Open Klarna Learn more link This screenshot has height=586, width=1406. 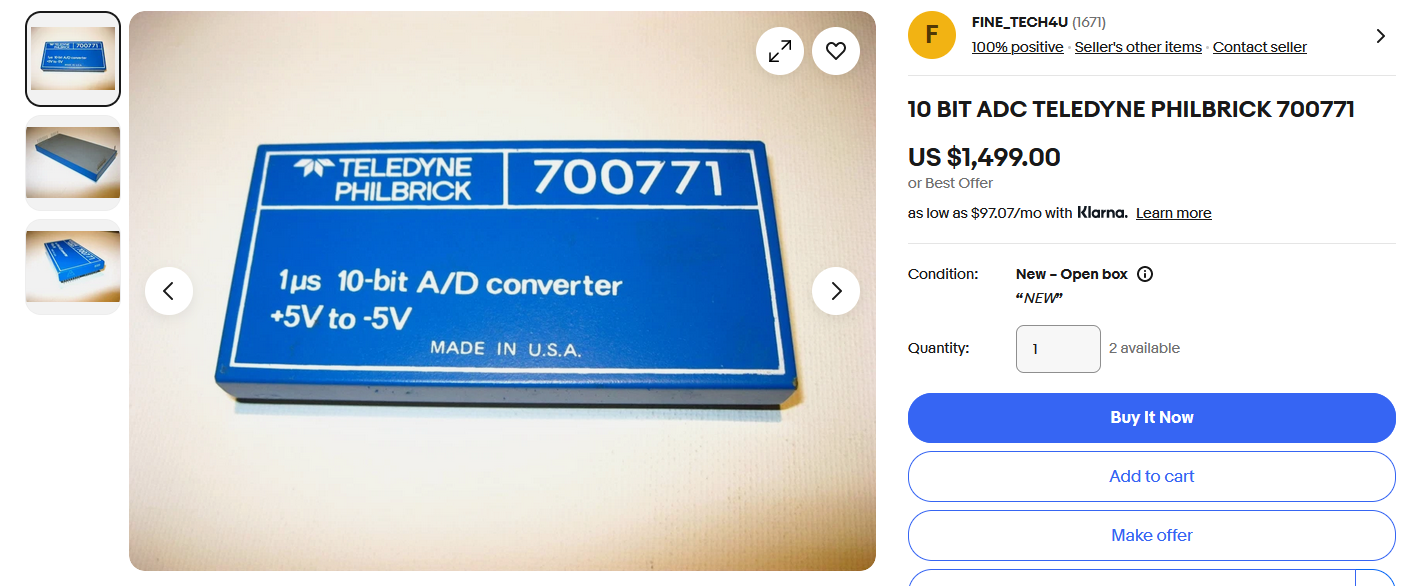pyautogui.click(x=1174, y=213)
